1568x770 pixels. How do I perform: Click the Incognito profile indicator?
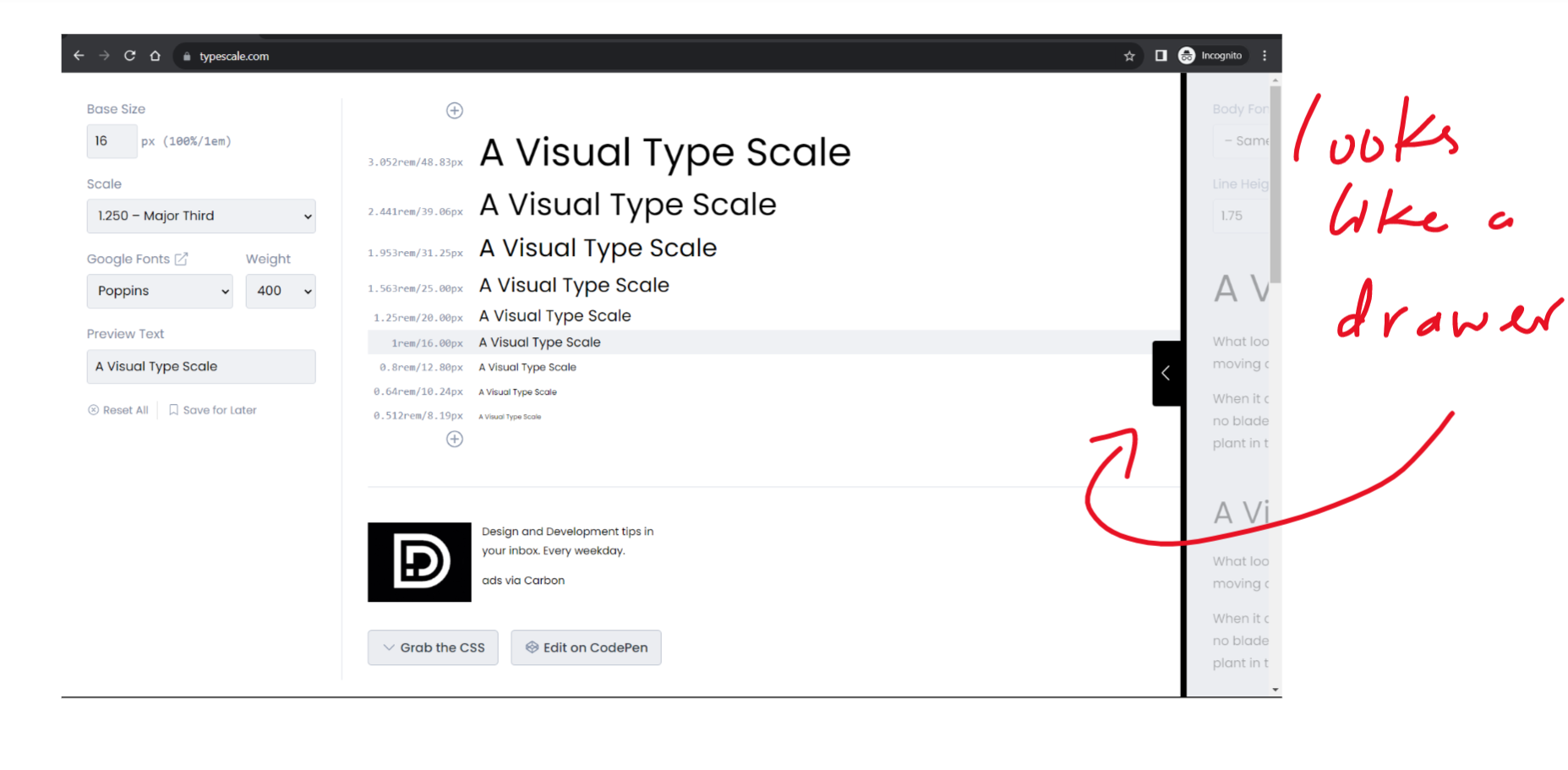click(1211, 56)
